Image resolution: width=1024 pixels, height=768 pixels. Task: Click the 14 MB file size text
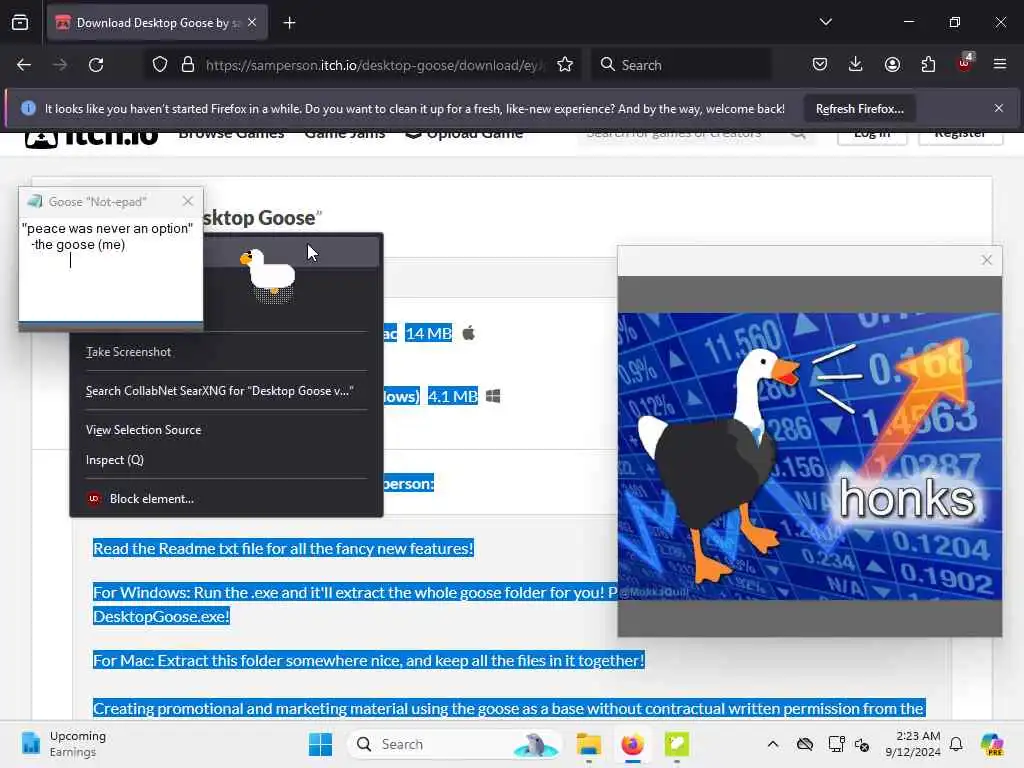coord(428,334)
